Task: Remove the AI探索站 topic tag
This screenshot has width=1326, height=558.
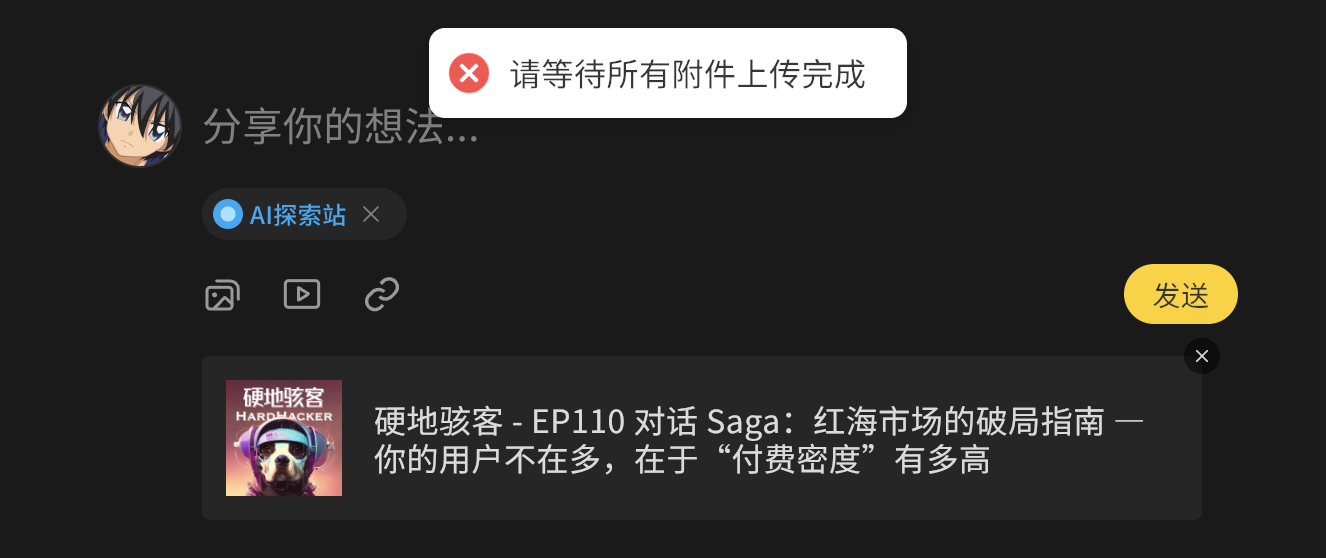Action: tap(371, 214)
